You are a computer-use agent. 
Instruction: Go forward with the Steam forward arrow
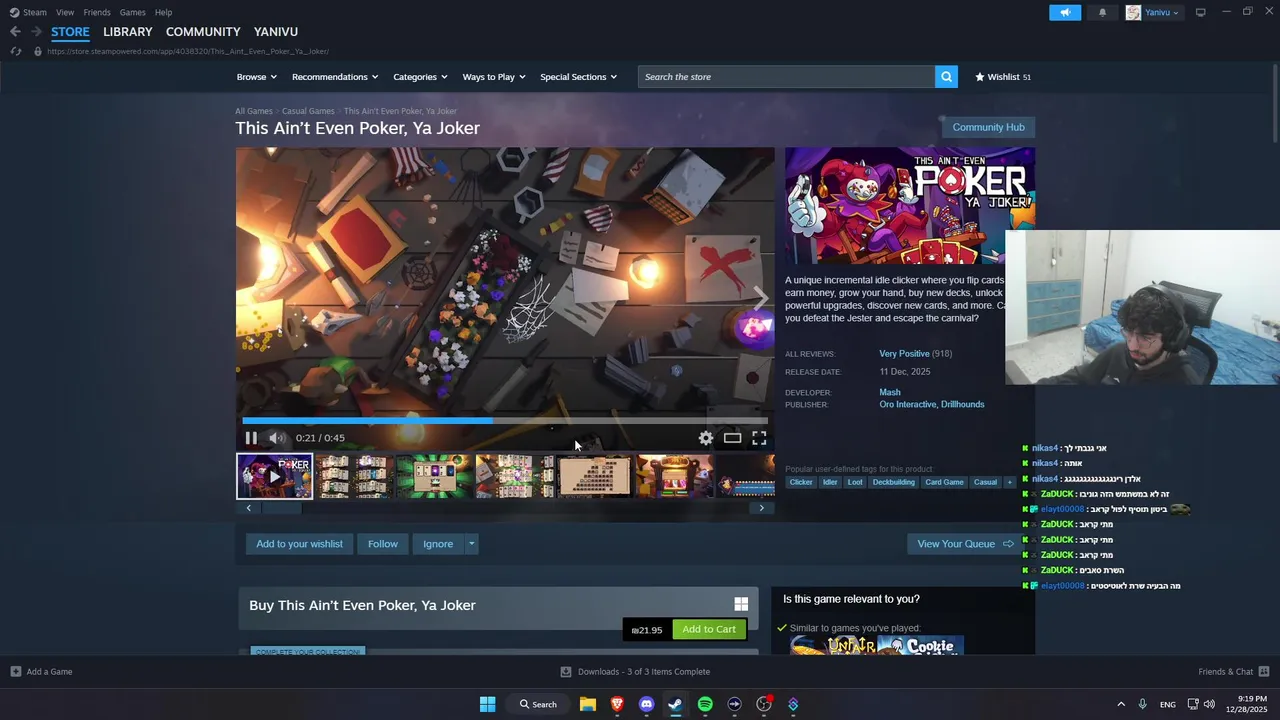click(x=36, y=32)
